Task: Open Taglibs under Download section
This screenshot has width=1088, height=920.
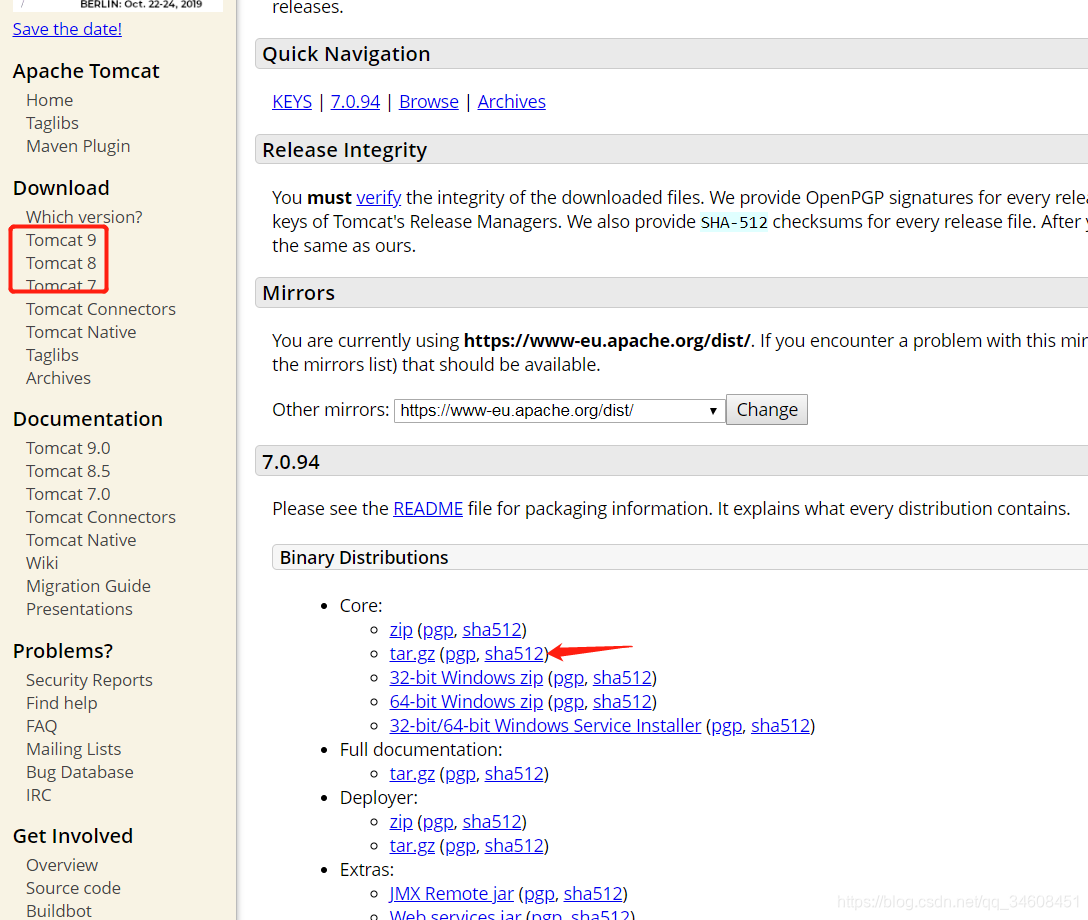Action: pyautogui.click(x=52, y=355)
